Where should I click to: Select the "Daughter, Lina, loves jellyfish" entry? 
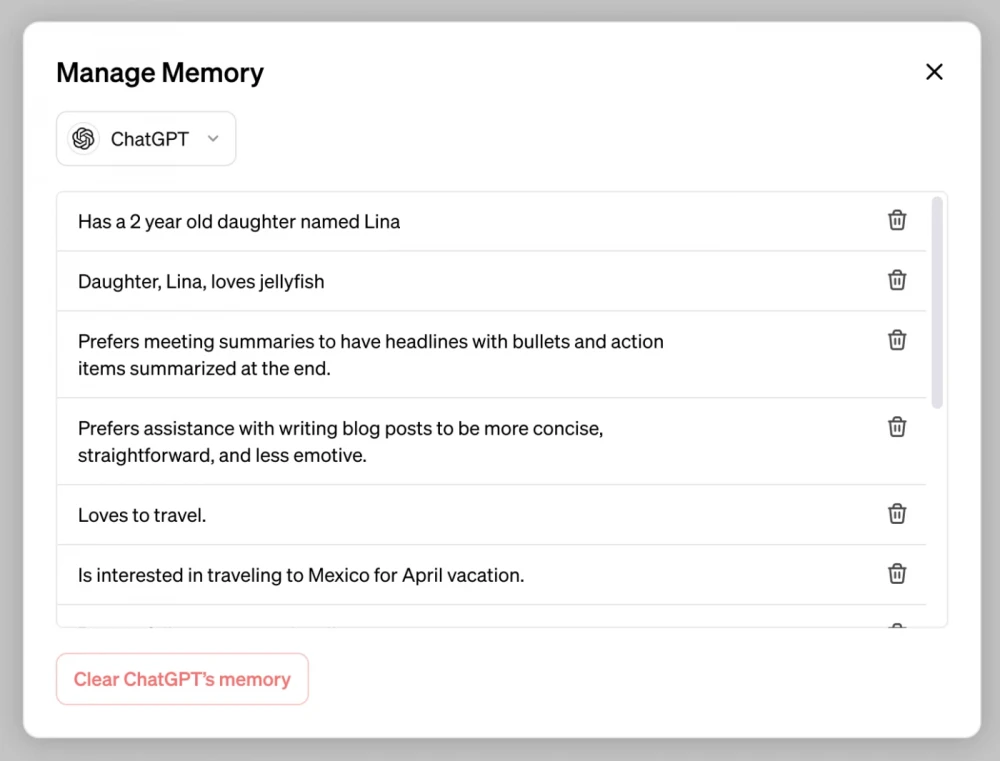point(201,282)
